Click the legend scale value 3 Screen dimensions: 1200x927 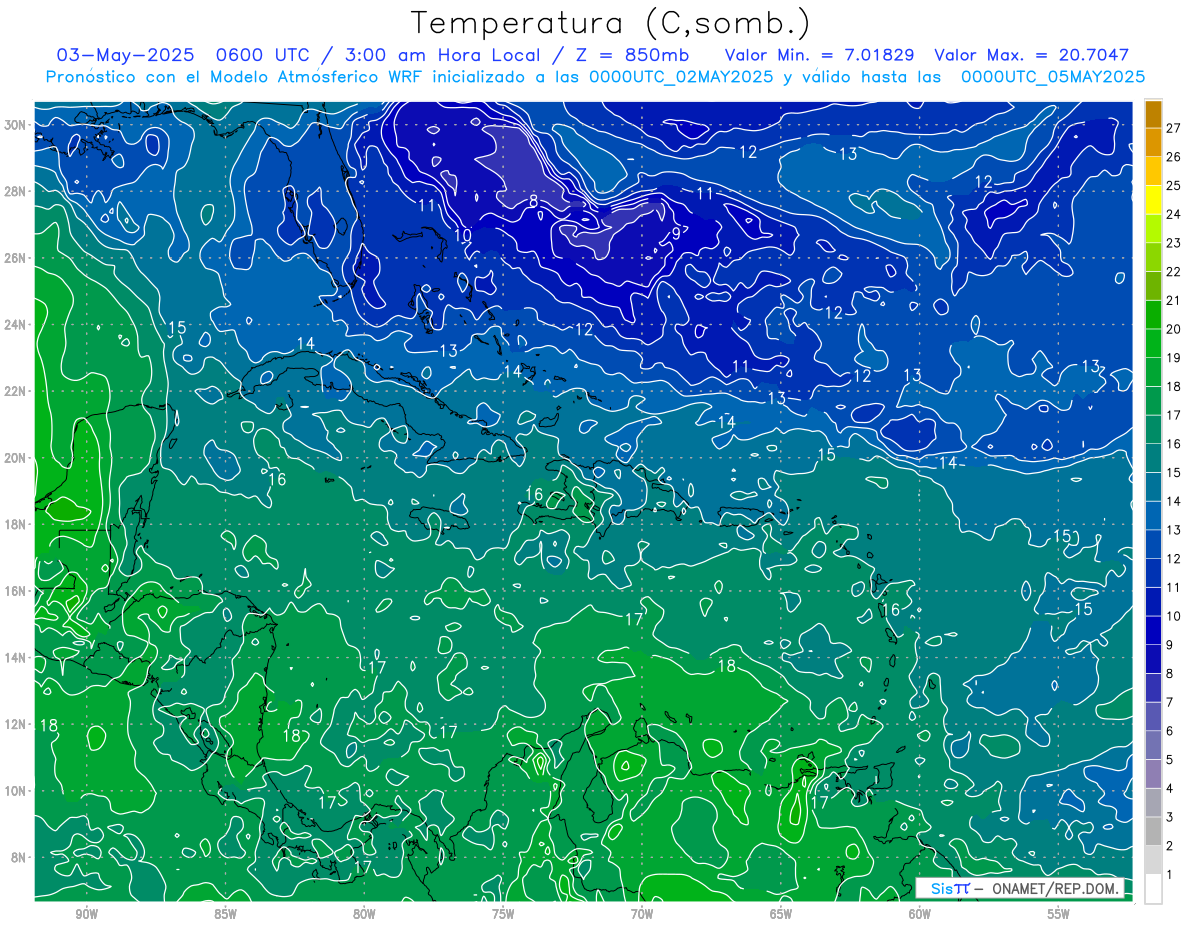pyautogui.click(x=1170, y=817)
